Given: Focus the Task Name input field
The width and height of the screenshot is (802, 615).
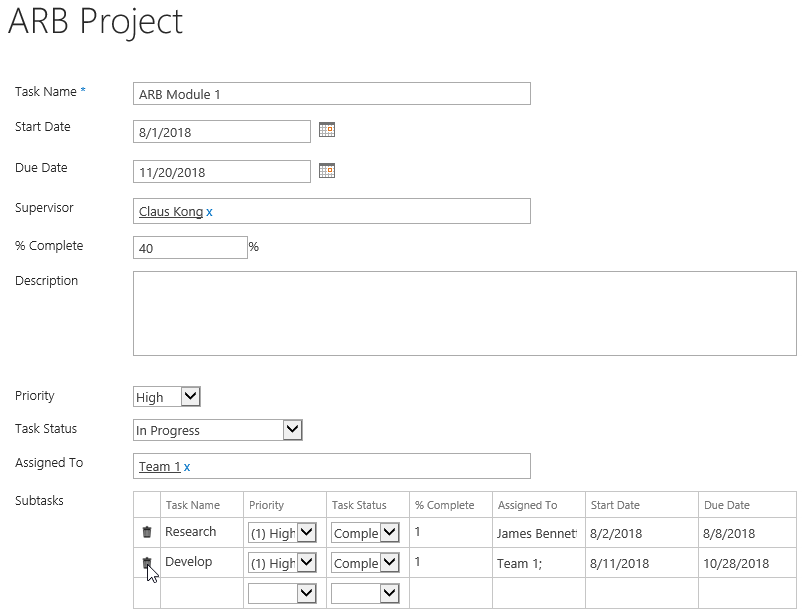Looking at the screenshot, I should pyautogui.click(x=332, y=94).
